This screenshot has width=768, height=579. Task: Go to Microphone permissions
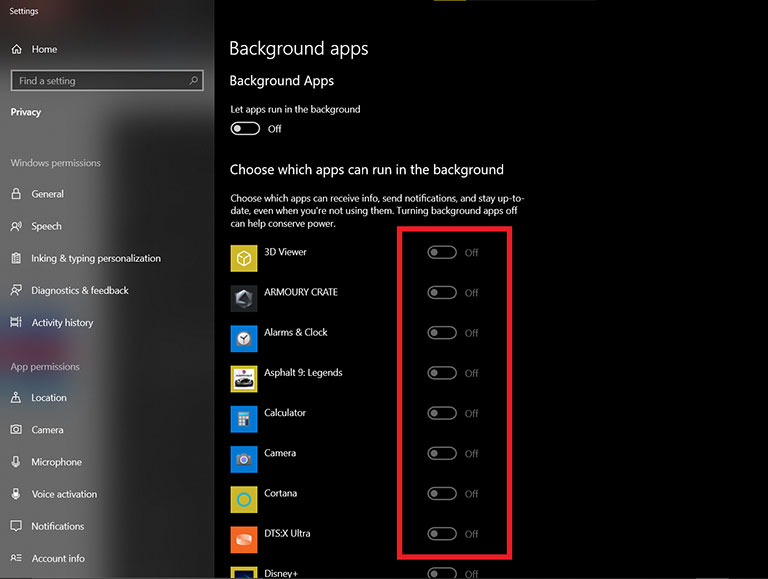tap(56, 462)
